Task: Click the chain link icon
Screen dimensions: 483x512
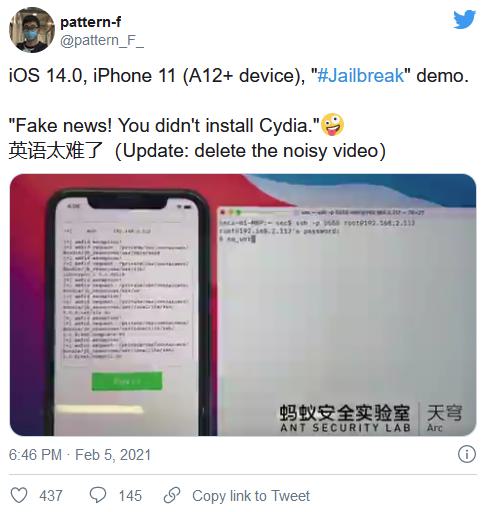Action: pos(172,495)
